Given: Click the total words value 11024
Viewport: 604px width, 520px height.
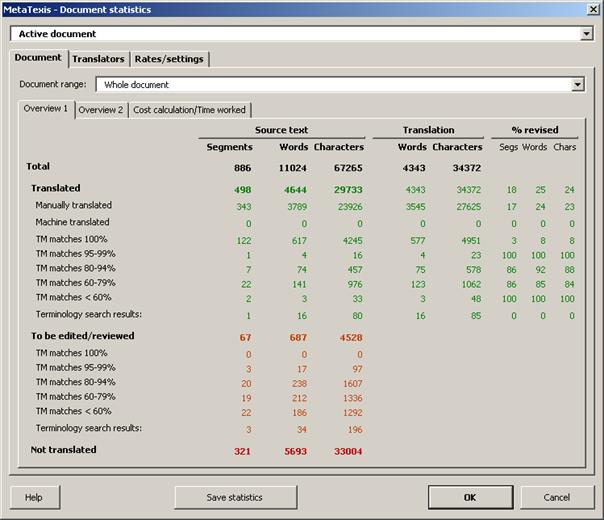Looking at the screenshot, I should point(293,168).
